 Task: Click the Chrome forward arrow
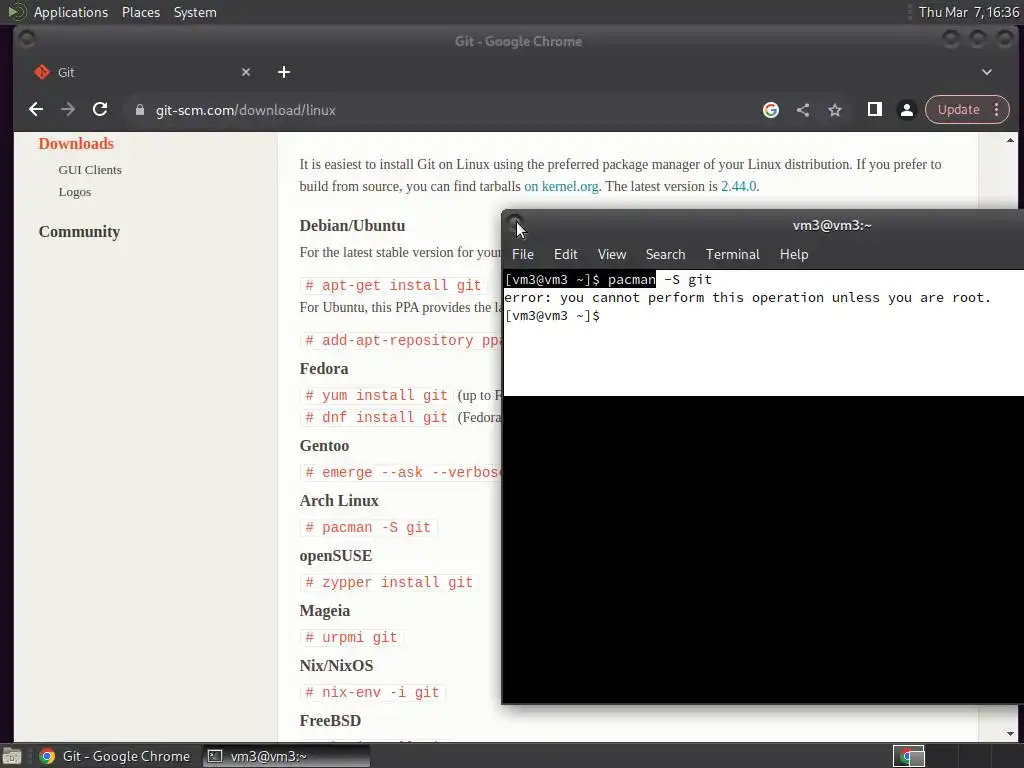(x=68, y=110)
